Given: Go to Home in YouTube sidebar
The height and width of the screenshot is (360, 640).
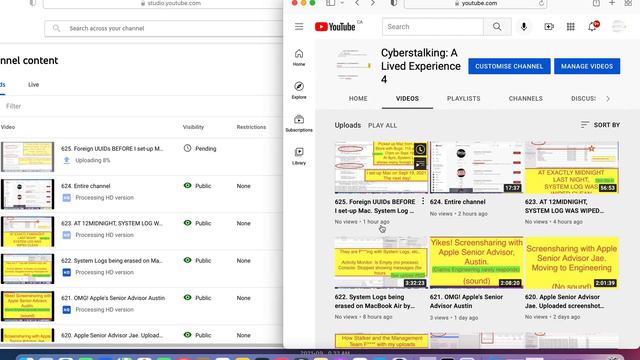Looking at the screenshot, I should click(299, 58).
